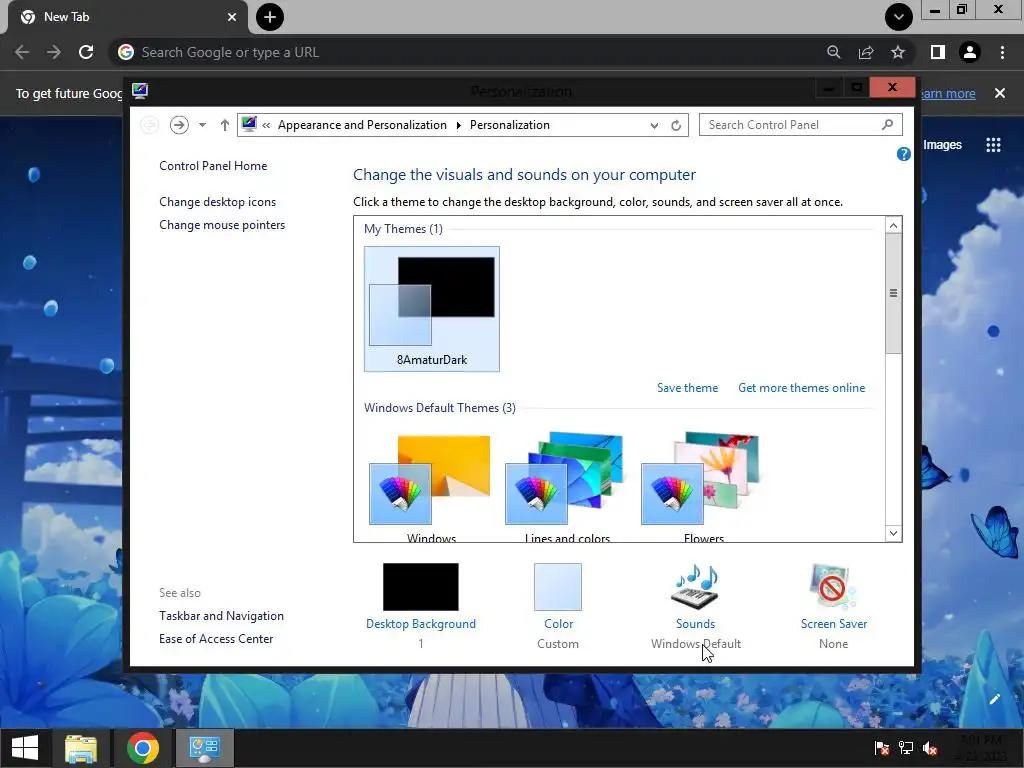The width and height of the screenshot is (1024, 768).
Task: Open Action Center flag tray icon
Action: (882, 748)
